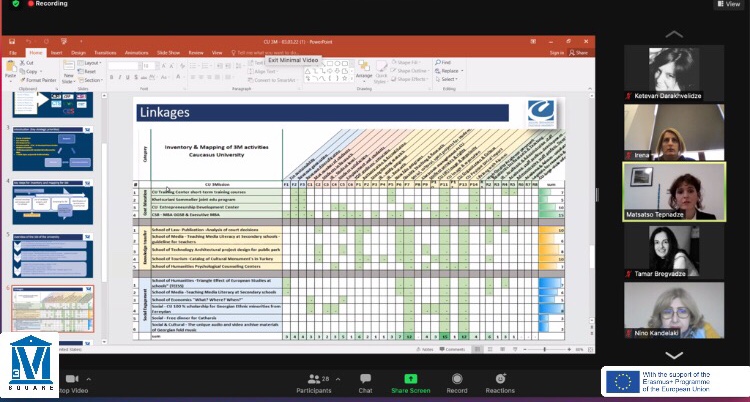Open Zoom Chat panel
This screenshot has width=750, height=402.
click(365, 384)
